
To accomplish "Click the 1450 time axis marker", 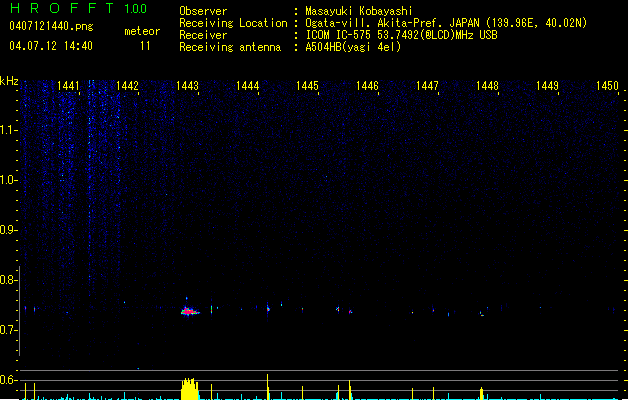I will (607, 86).
